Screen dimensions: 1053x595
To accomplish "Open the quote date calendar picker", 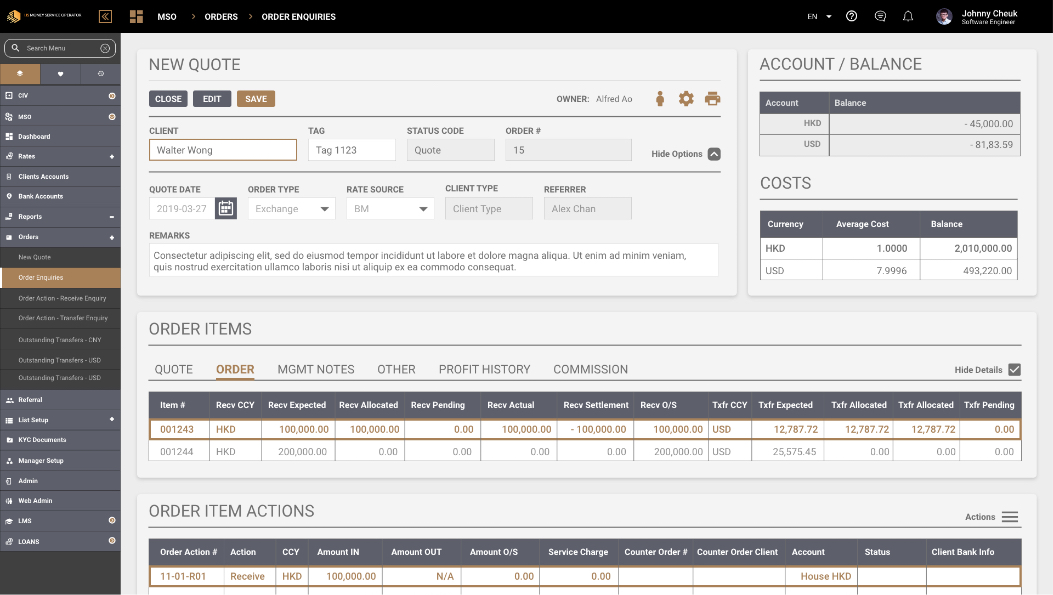I will click(x=226, y=208).
